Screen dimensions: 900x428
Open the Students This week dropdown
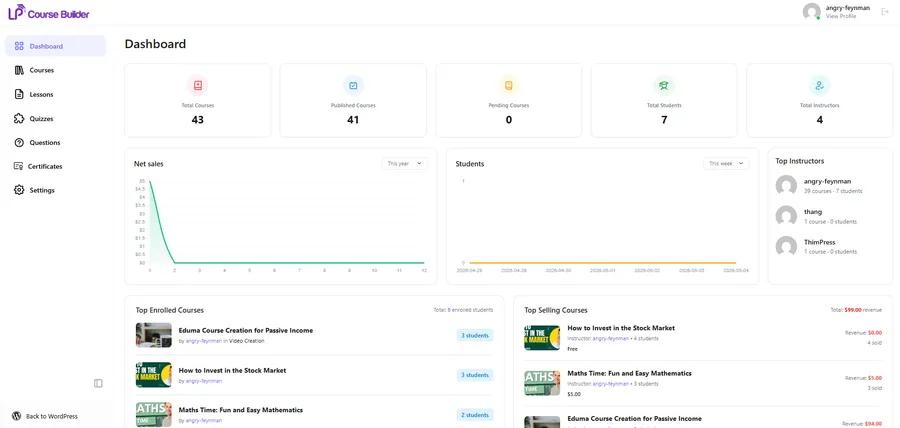[726, 164]
